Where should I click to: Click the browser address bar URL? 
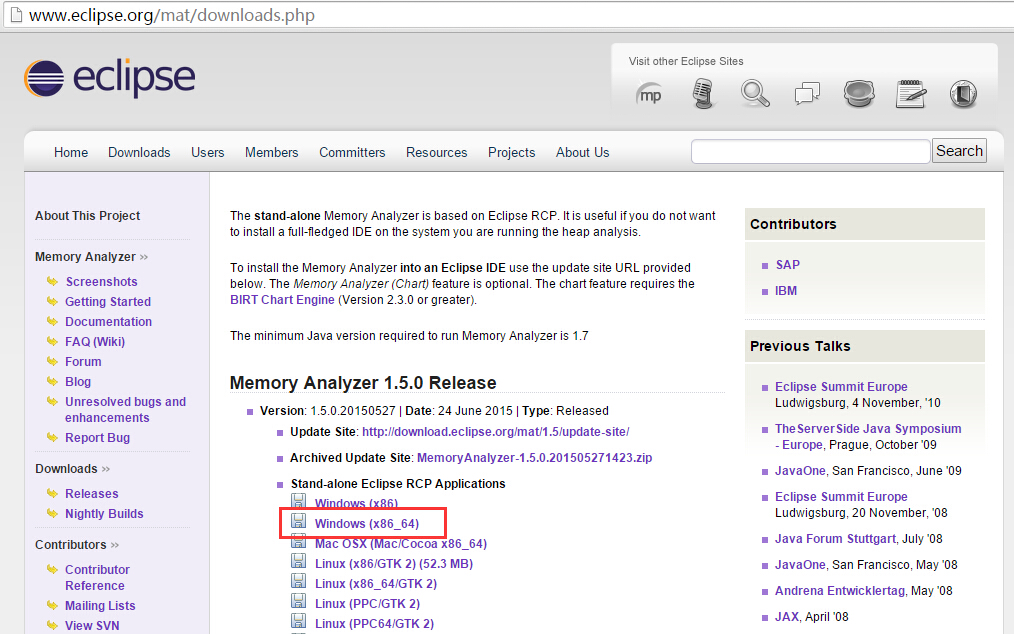coord(172,15)
